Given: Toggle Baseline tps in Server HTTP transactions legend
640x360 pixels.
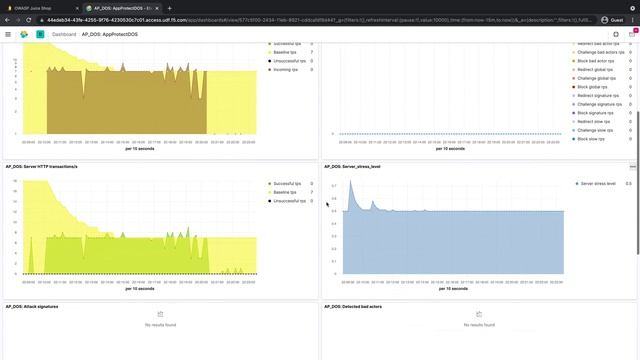Looking at the screenshot, I should (x=284, y=192).
